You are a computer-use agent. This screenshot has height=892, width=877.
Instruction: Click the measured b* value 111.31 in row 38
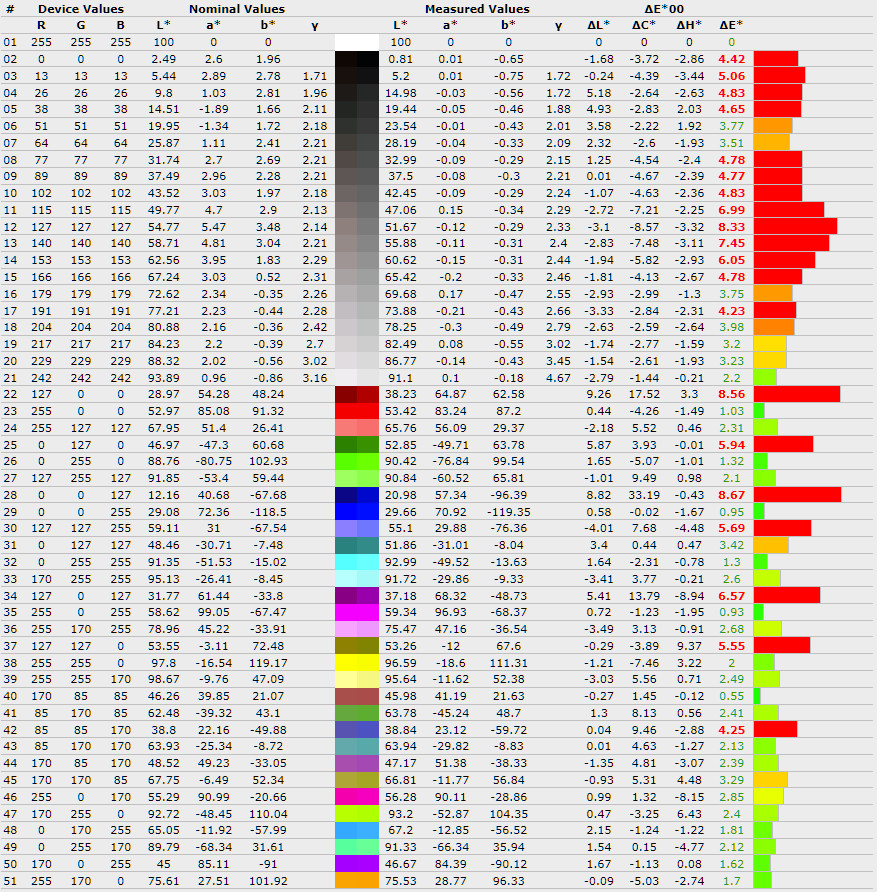pyautogui.click(x=508, y=663)
